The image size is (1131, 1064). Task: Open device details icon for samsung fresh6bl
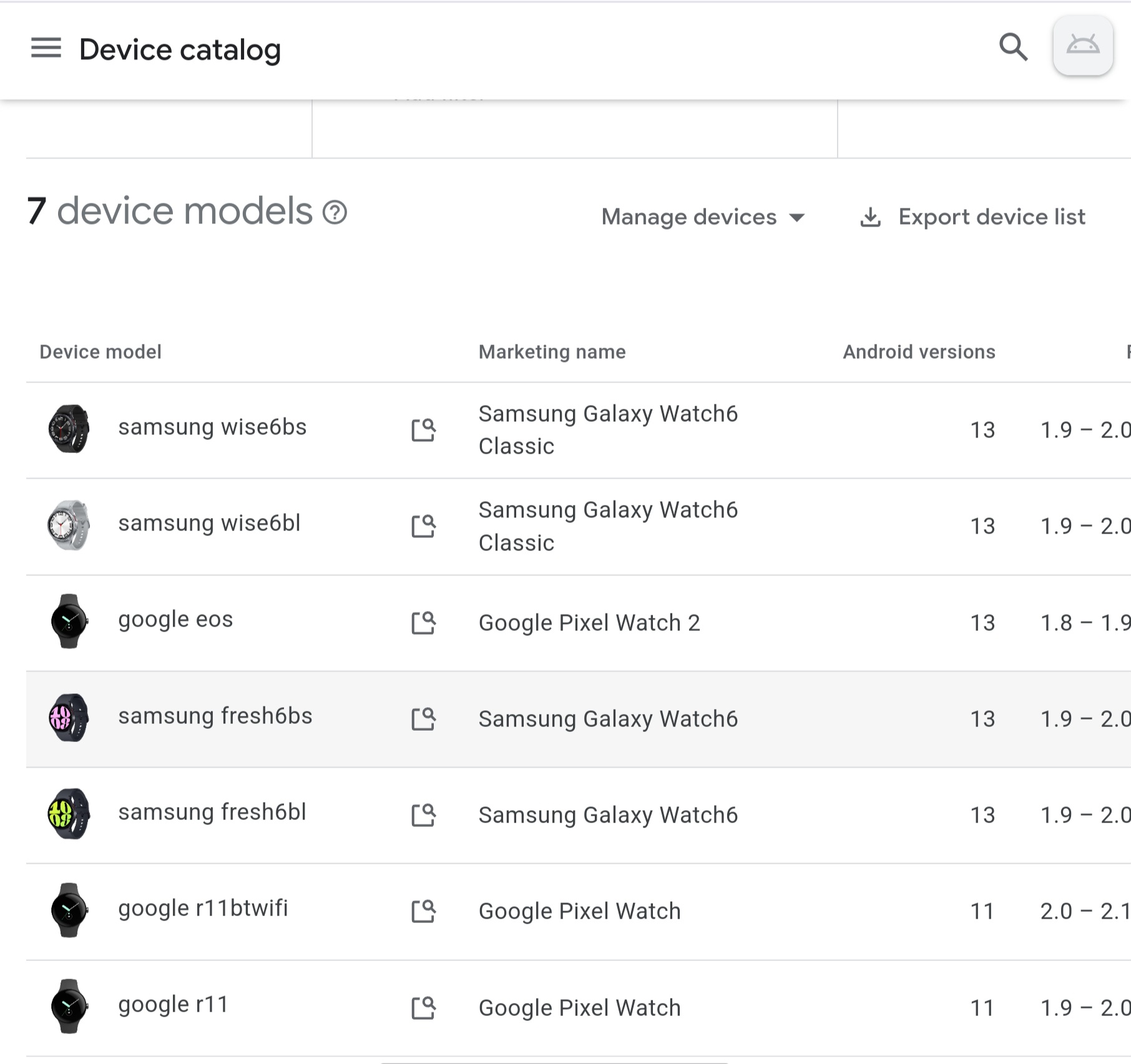click(x=424, y=815)
